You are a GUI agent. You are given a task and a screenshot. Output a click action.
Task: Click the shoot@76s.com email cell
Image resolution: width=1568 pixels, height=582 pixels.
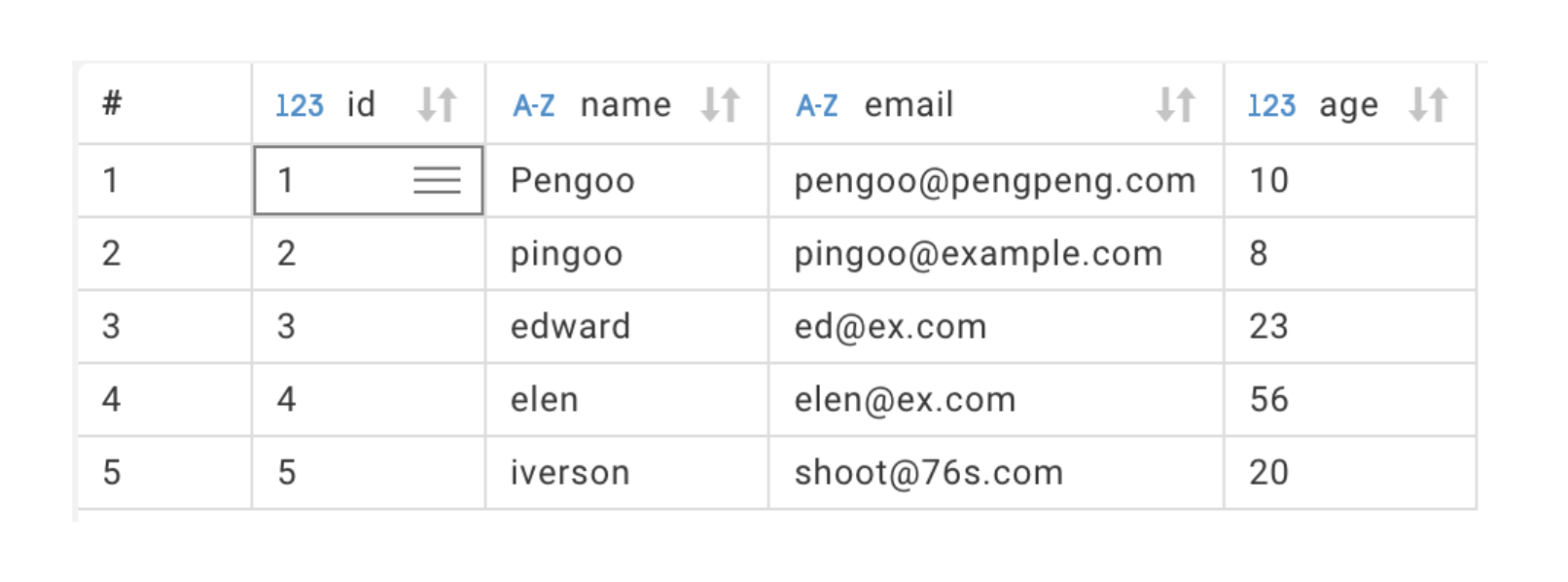click(x=928, y=472)
